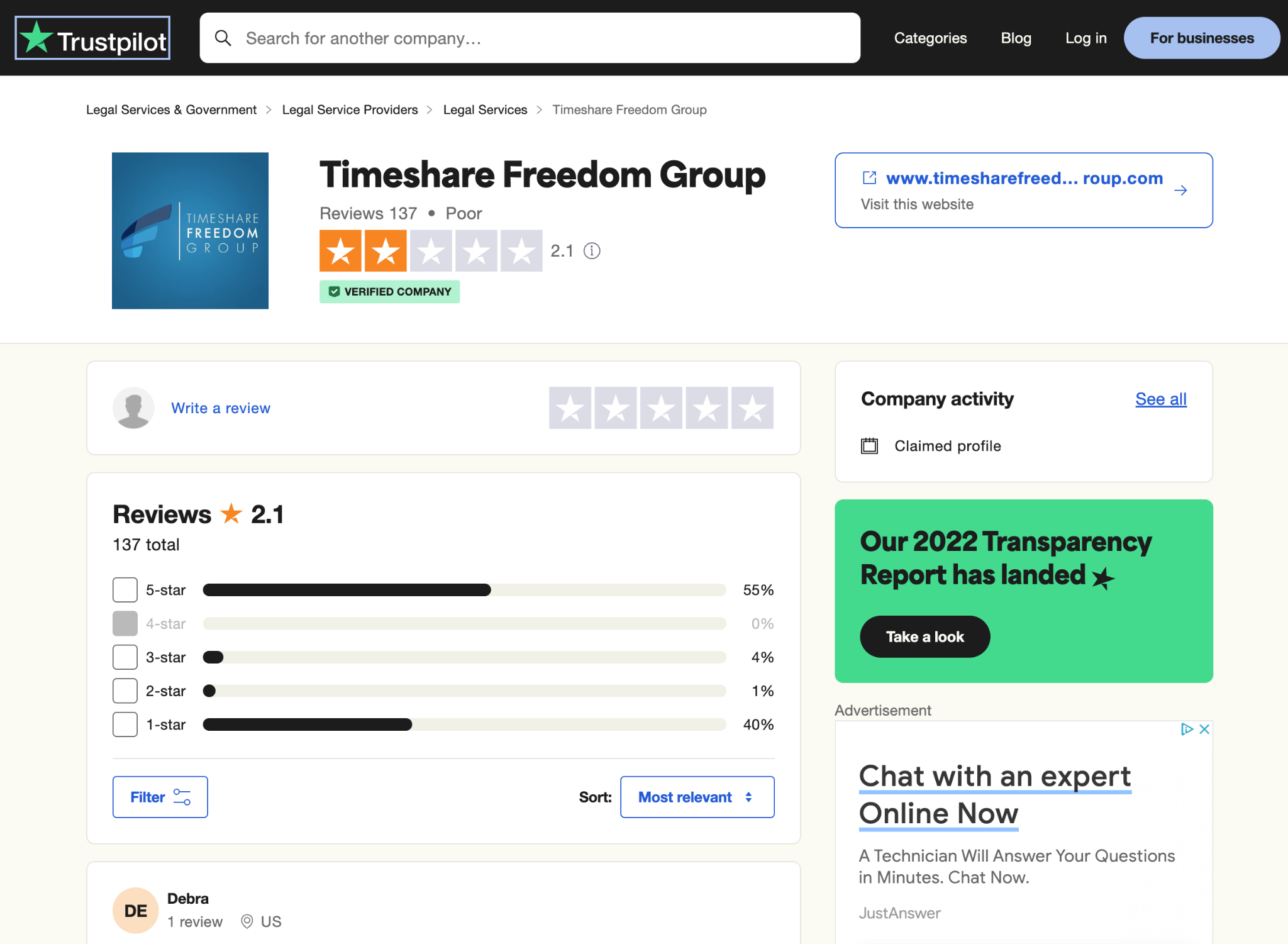This screenshot has height=944, width=1288.
Task: Click the reviewer name Debra
Action: 188,899
